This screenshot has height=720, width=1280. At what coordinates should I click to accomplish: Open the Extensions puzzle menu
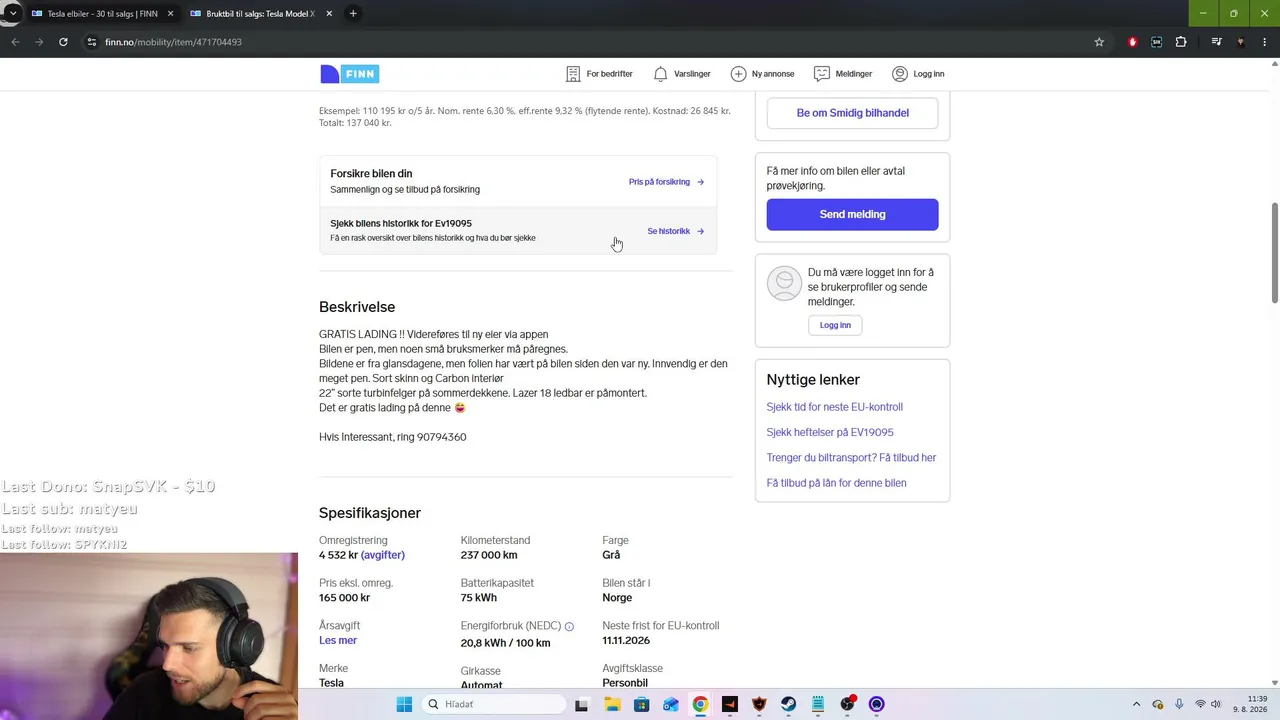(x=1181, y=42)
